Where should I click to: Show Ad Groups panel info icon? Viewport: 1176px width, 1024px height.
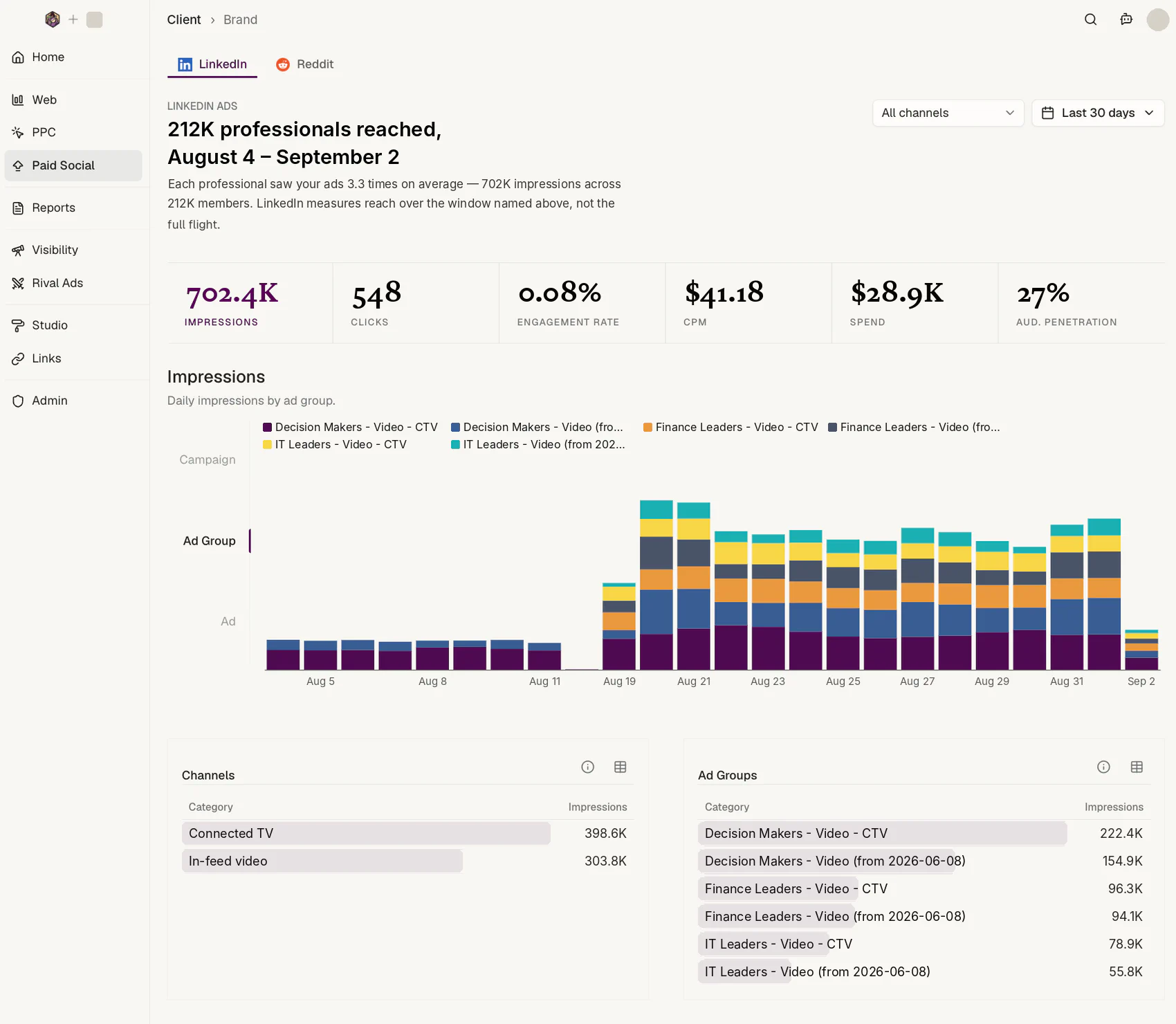click(x=1103, y=767)
